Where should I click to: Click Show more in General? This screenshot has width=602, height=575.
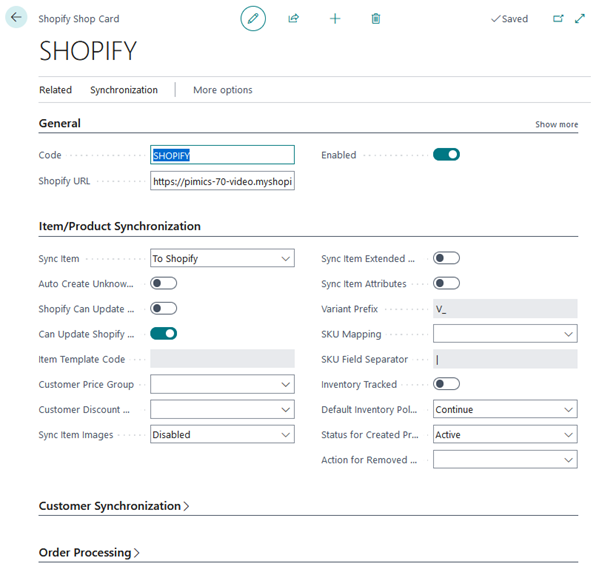tap(556, 124)
